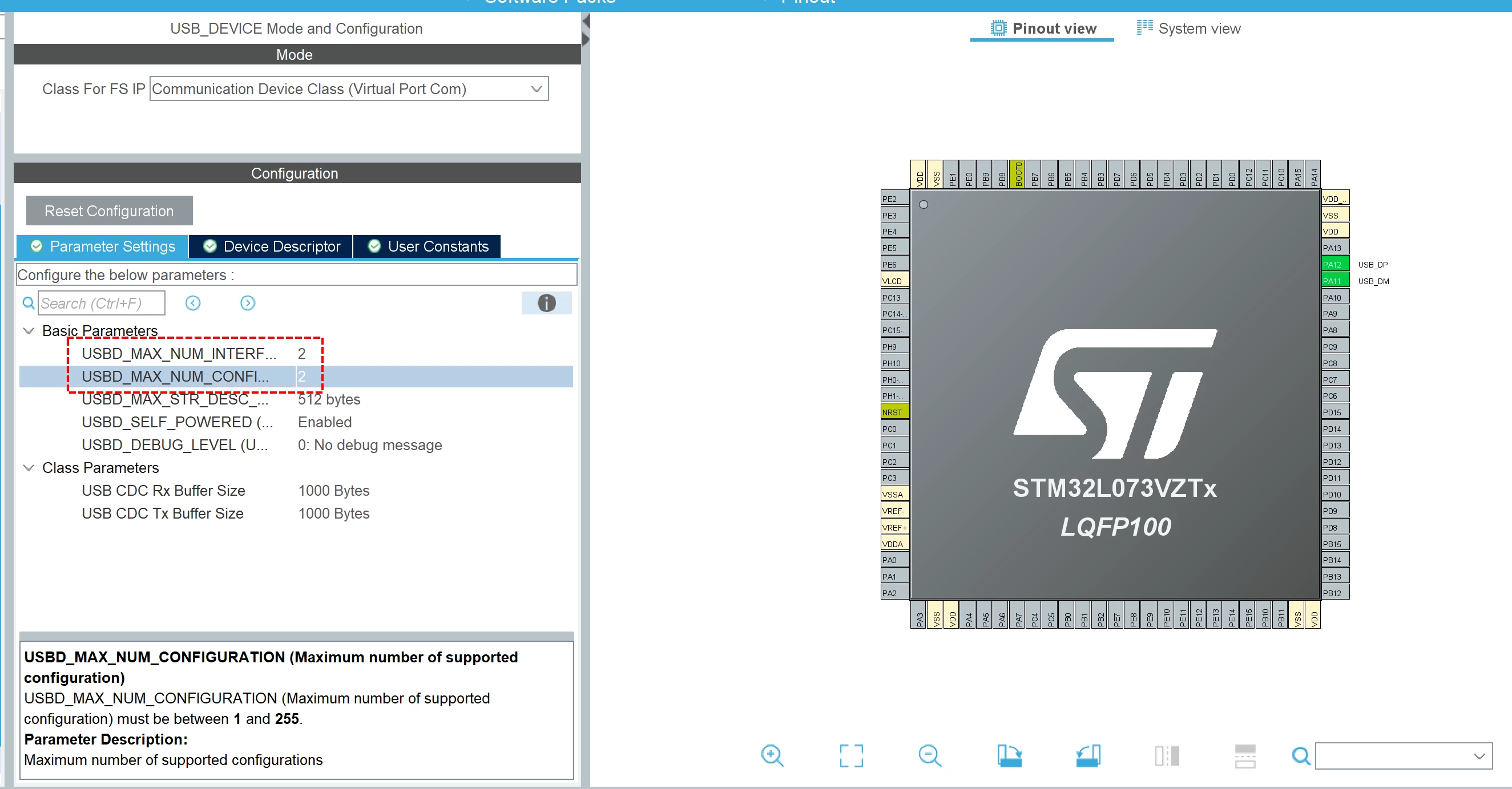Open the Class For FS IP dropdown
Viewport: 1512px width, 789px height.
(x=349, y=88)
